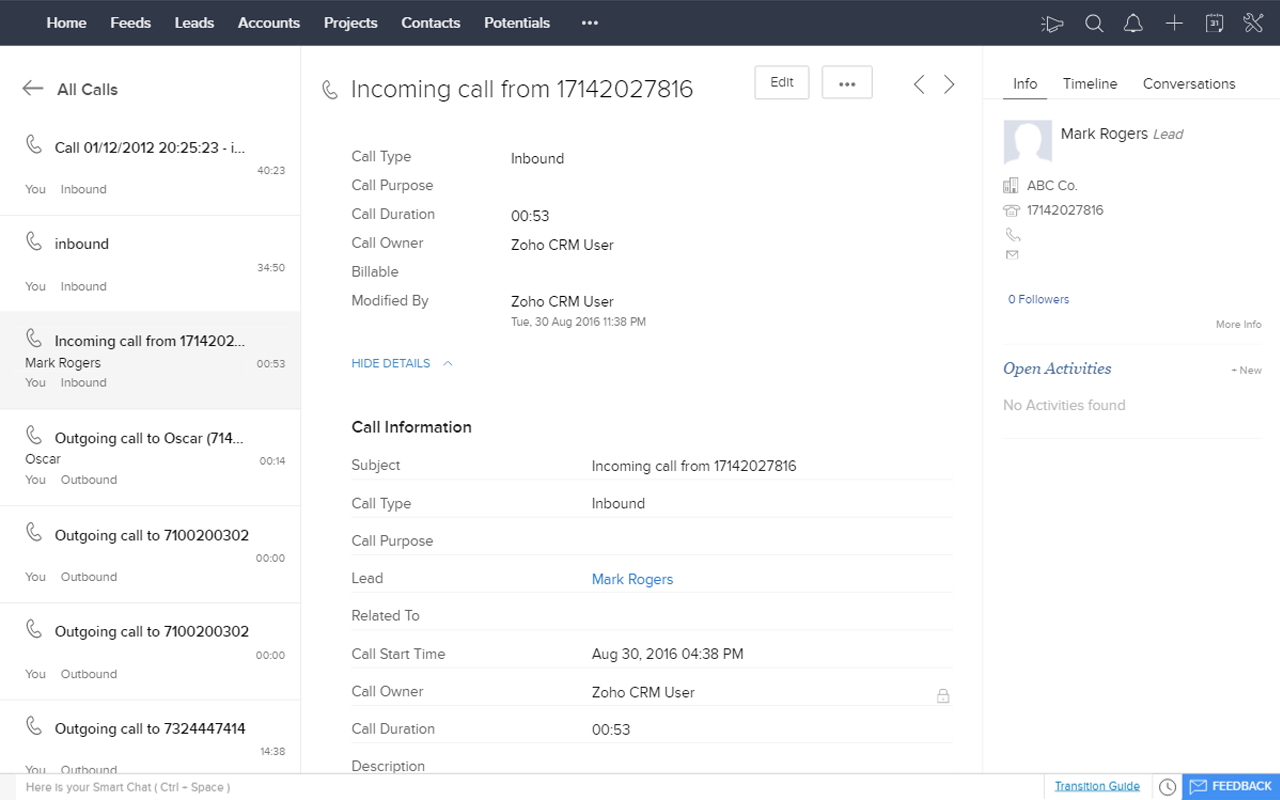Image resolution: width=1280 pixels, height=800 pixels.
Task: Click the Edit button
Action: coord(781,82)
